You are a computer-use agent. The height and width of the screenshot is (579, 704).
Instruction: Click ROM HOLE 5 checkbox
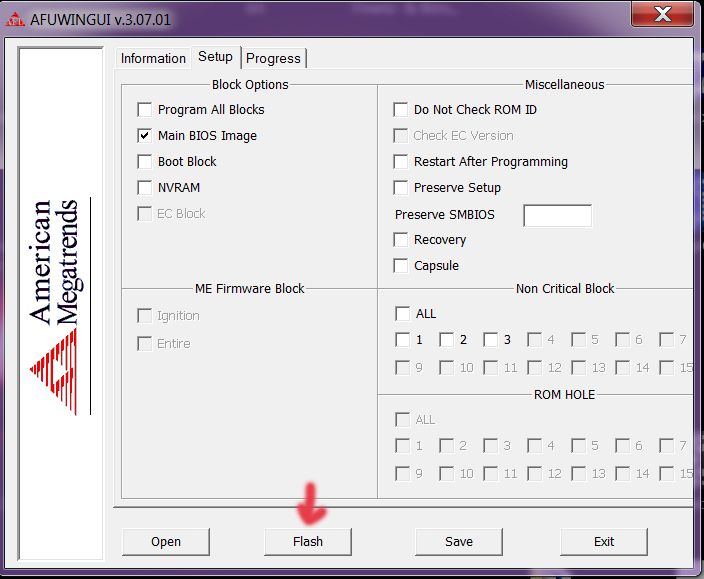pos(578,446)
